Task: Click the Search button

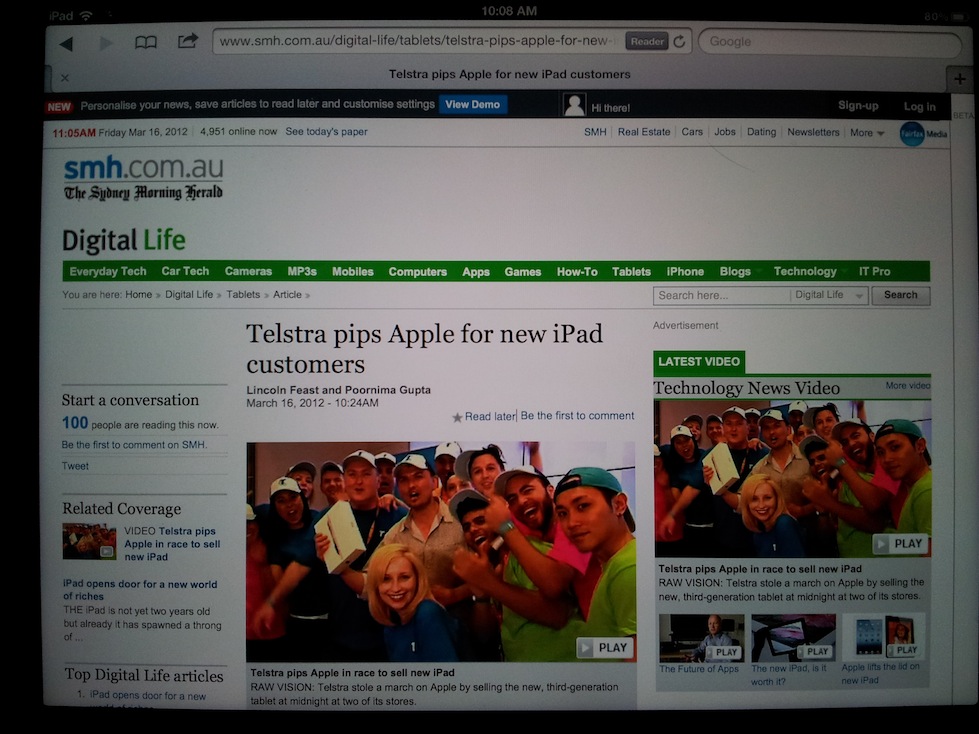Action: (900, 295)
